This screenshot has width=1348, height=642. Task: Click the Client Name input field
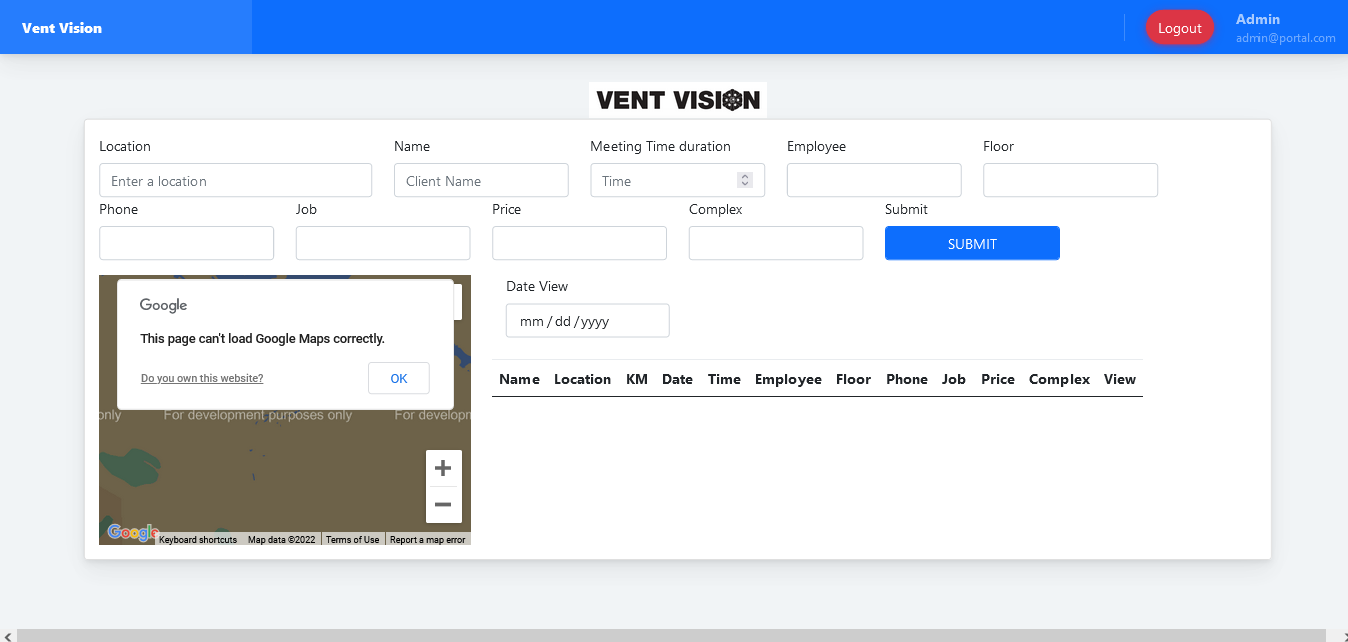(x=481, y=181)
